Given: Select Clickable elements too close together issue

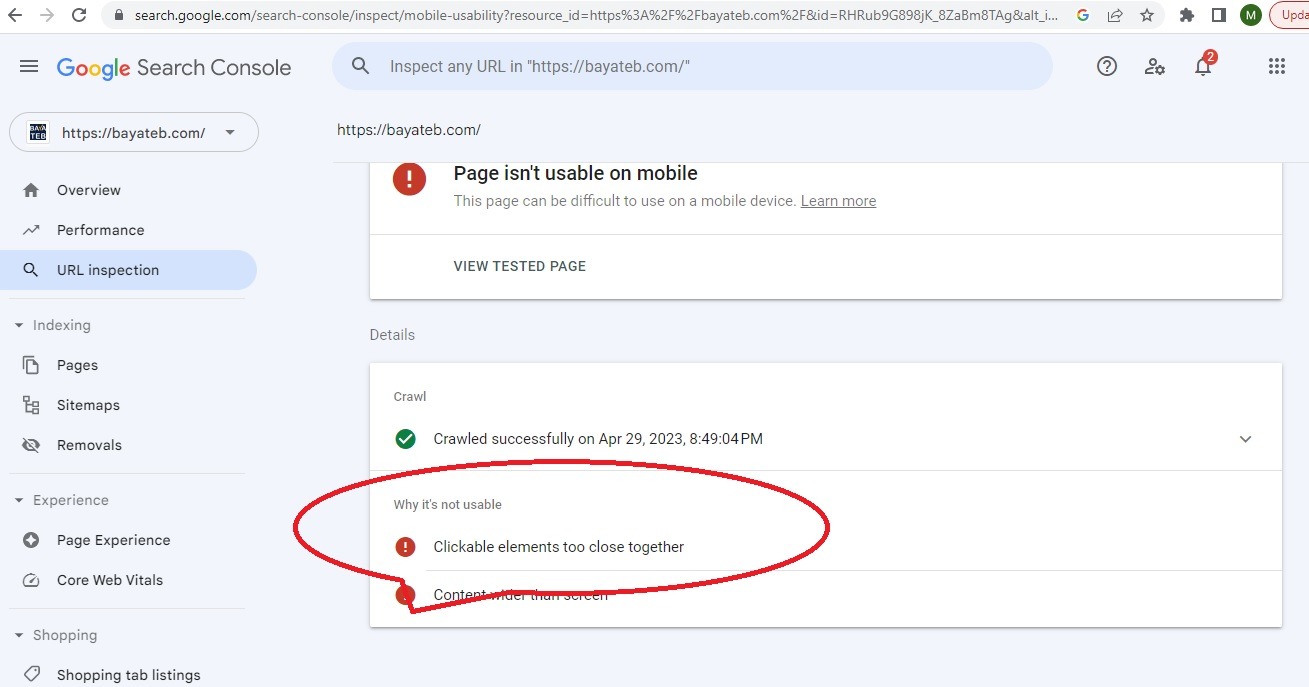Looking at the screenshot, I should 558,547.
